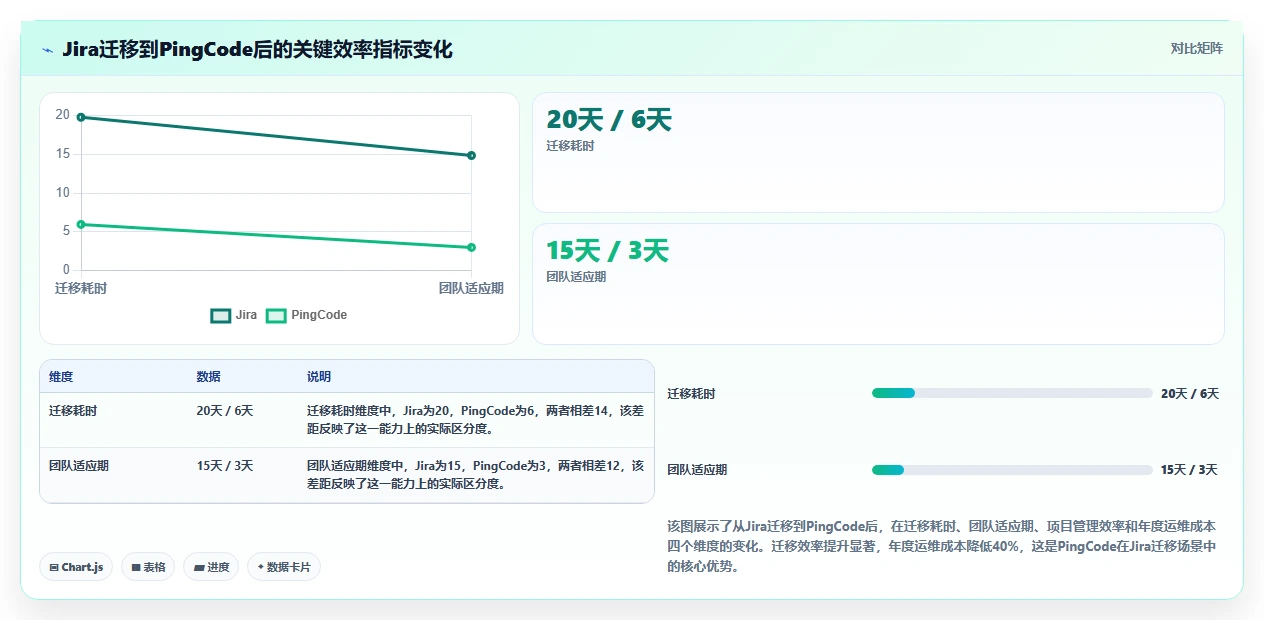
Task: Click the 迁移耗时 label under 20天 / 6天 card
Action: pos(570,146)
